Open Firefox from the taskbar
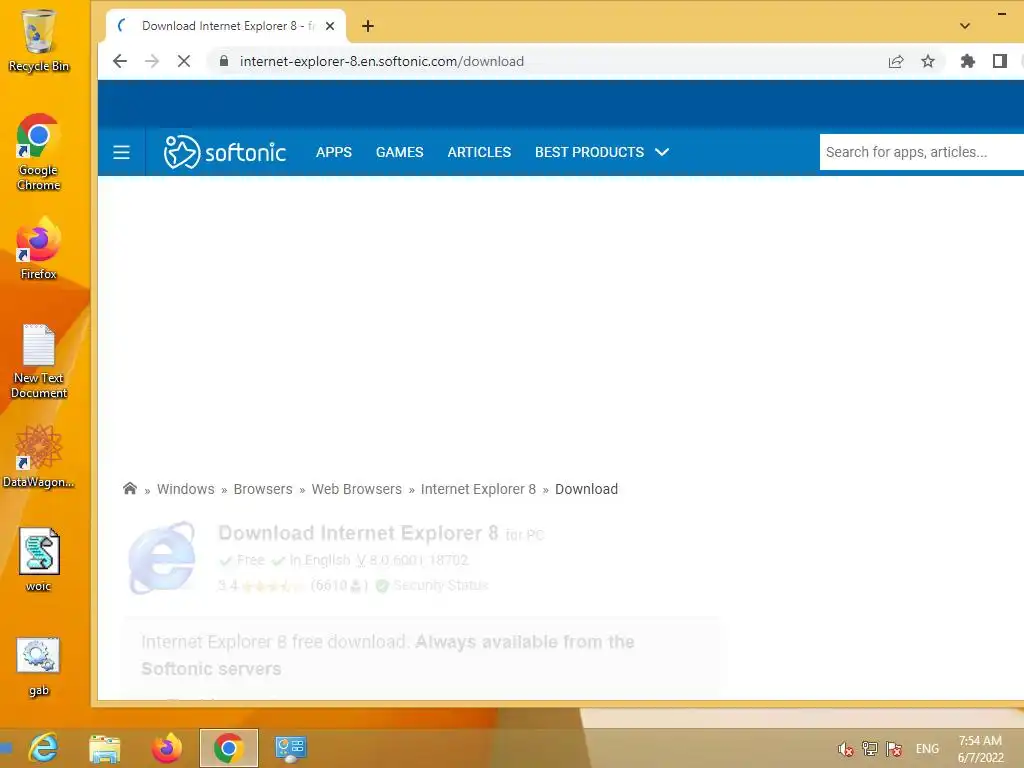The height and width of the screenshot is (768, 1024). tap(167, 748)
